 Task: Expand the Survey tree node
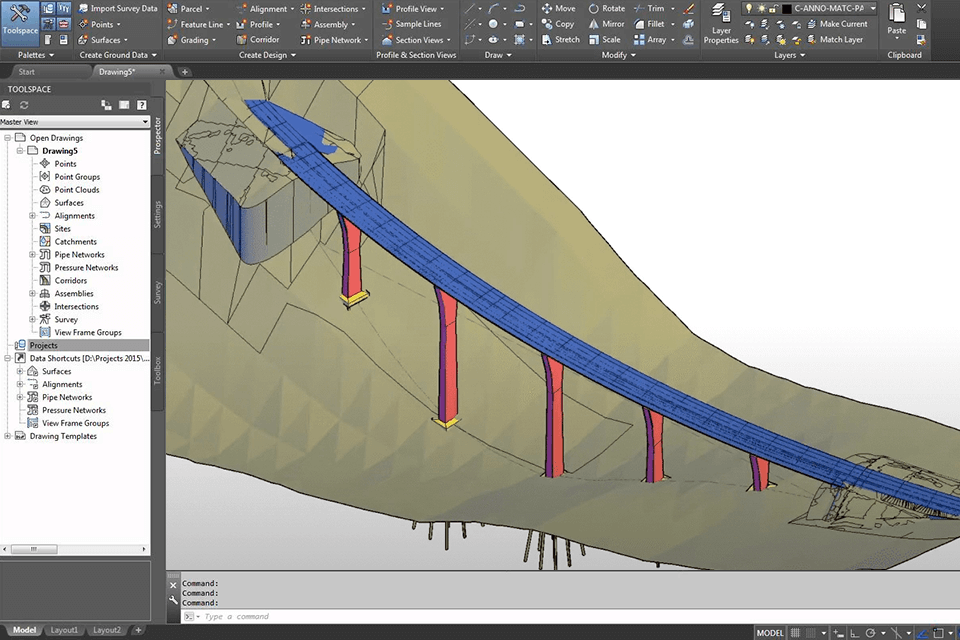coord(32,319)
